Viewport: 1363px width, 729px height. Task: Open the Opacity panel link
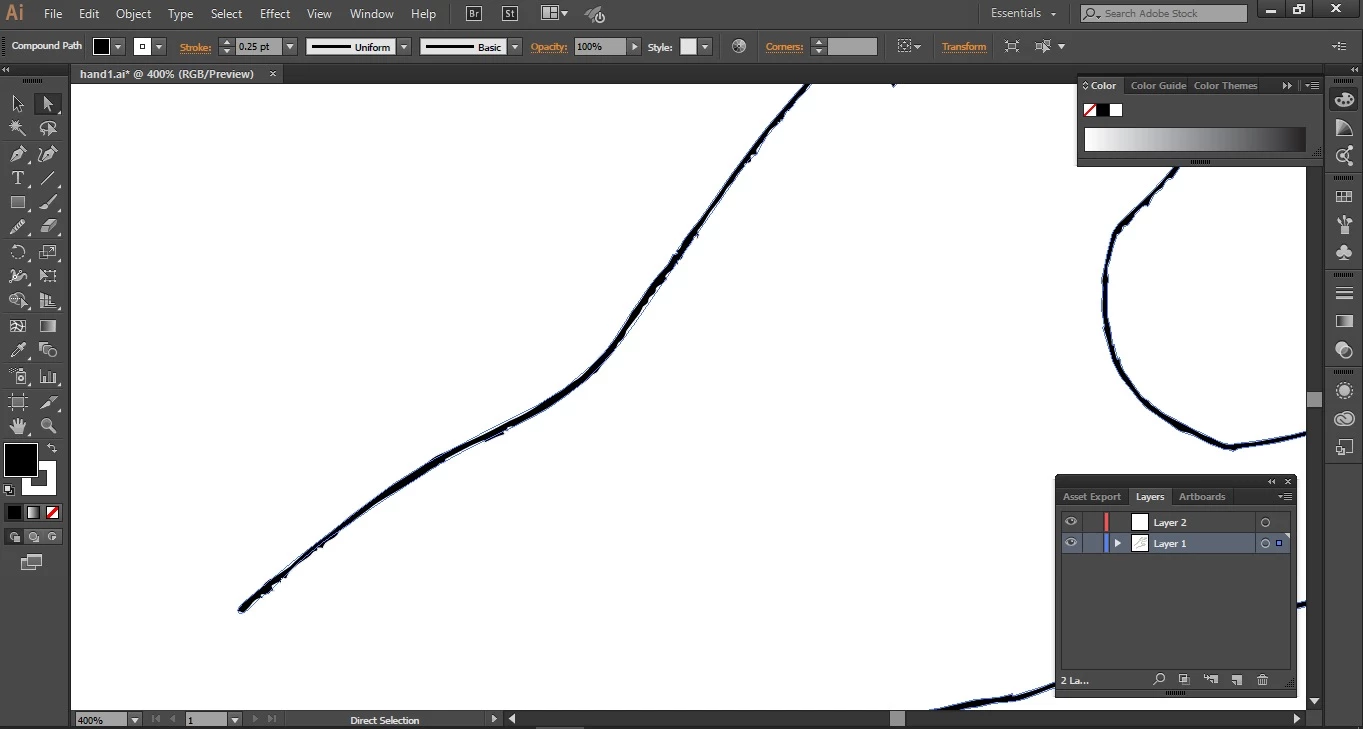pos(549,47)
